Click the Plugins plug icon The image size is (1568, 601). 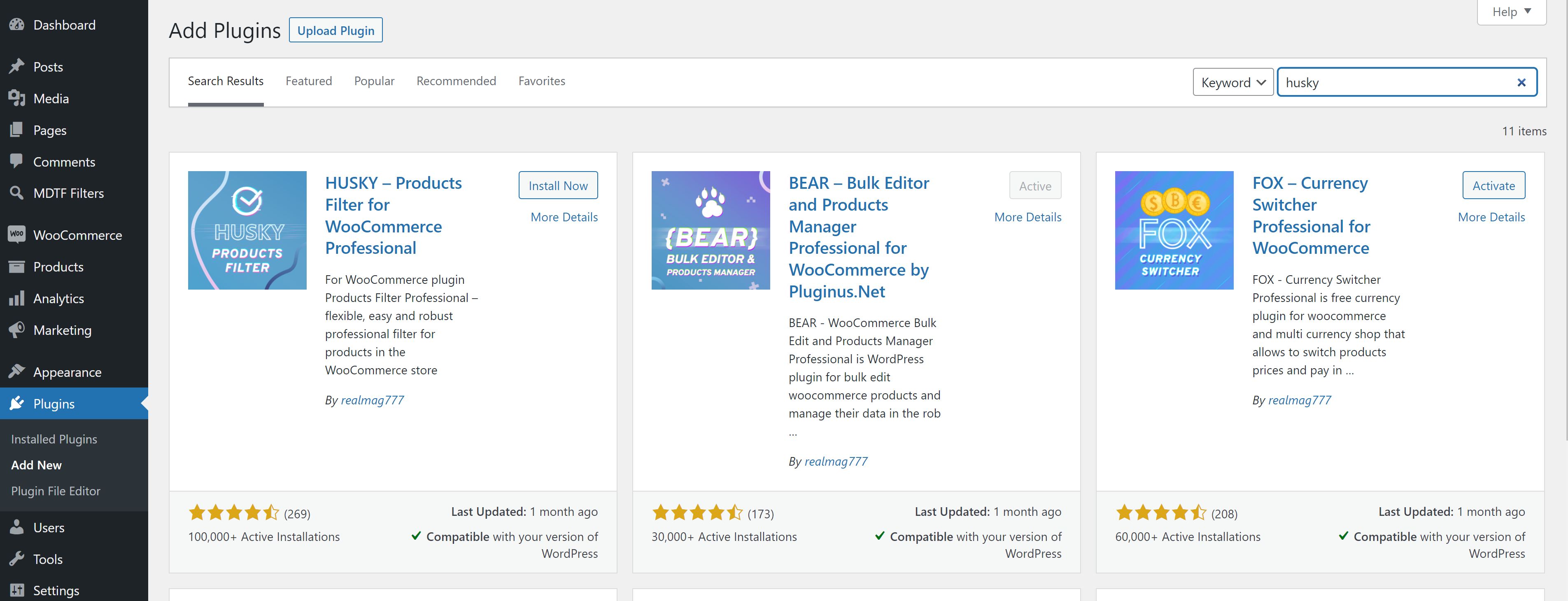point(17,403)
